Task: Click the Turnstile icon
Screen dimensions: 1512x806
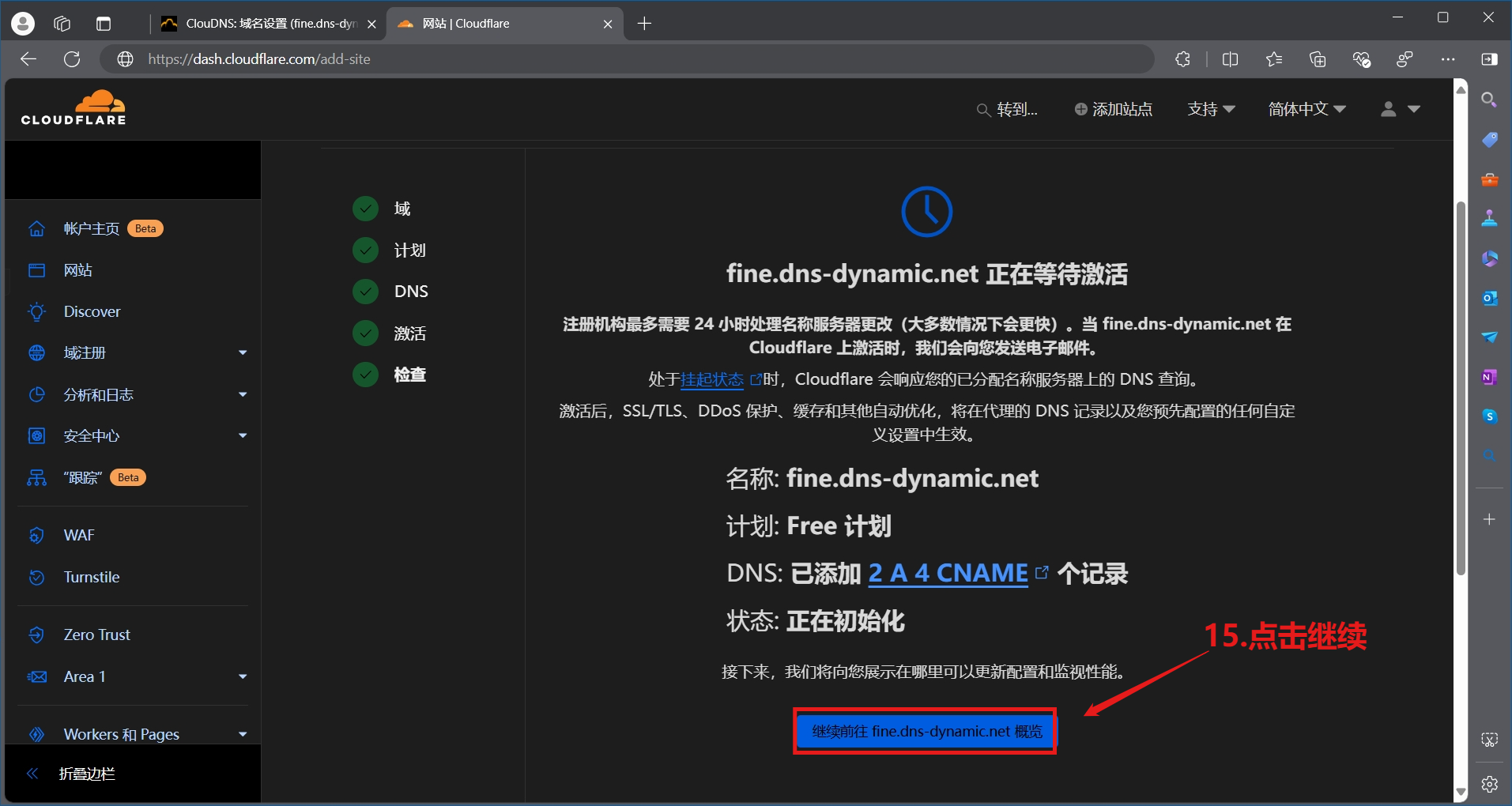Action: (36, 577)
